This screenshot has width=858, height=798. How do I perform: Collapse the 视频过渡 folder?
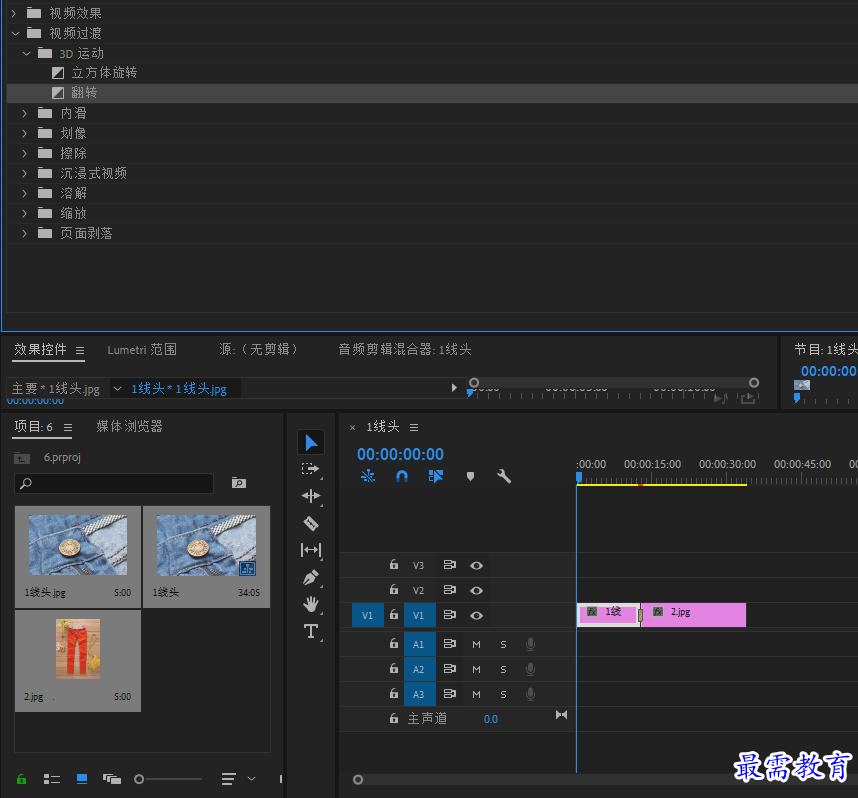(15, 33)
